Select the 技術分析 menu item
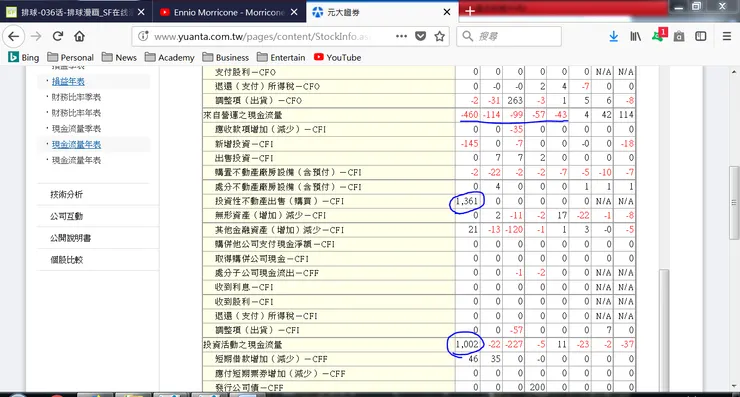Image resolution: width=740 pixels, height=397 pixels. (67, 194)
